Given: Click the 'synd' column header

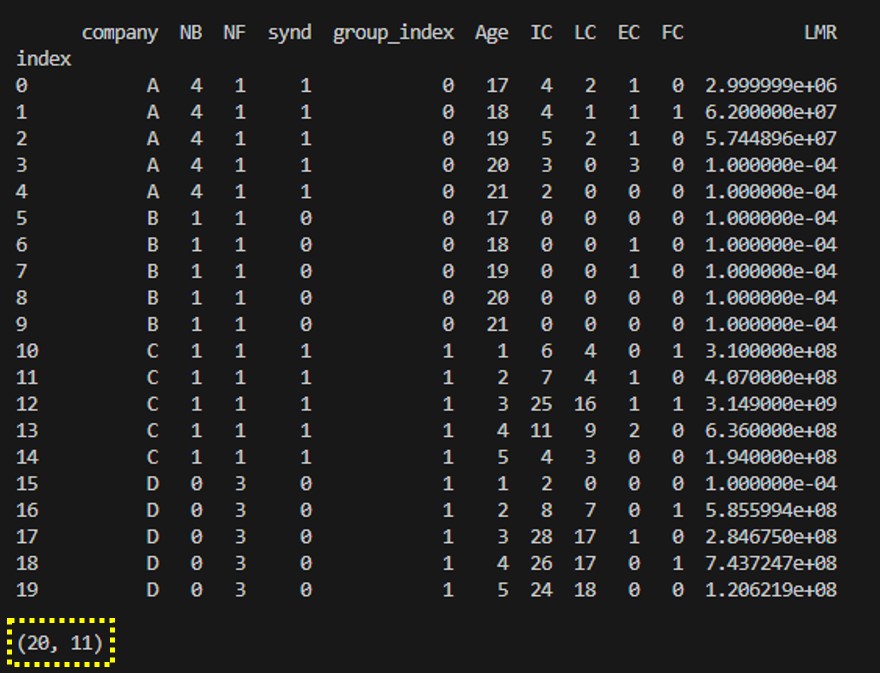Looking at the screenshot, I should tap(290, 33).
